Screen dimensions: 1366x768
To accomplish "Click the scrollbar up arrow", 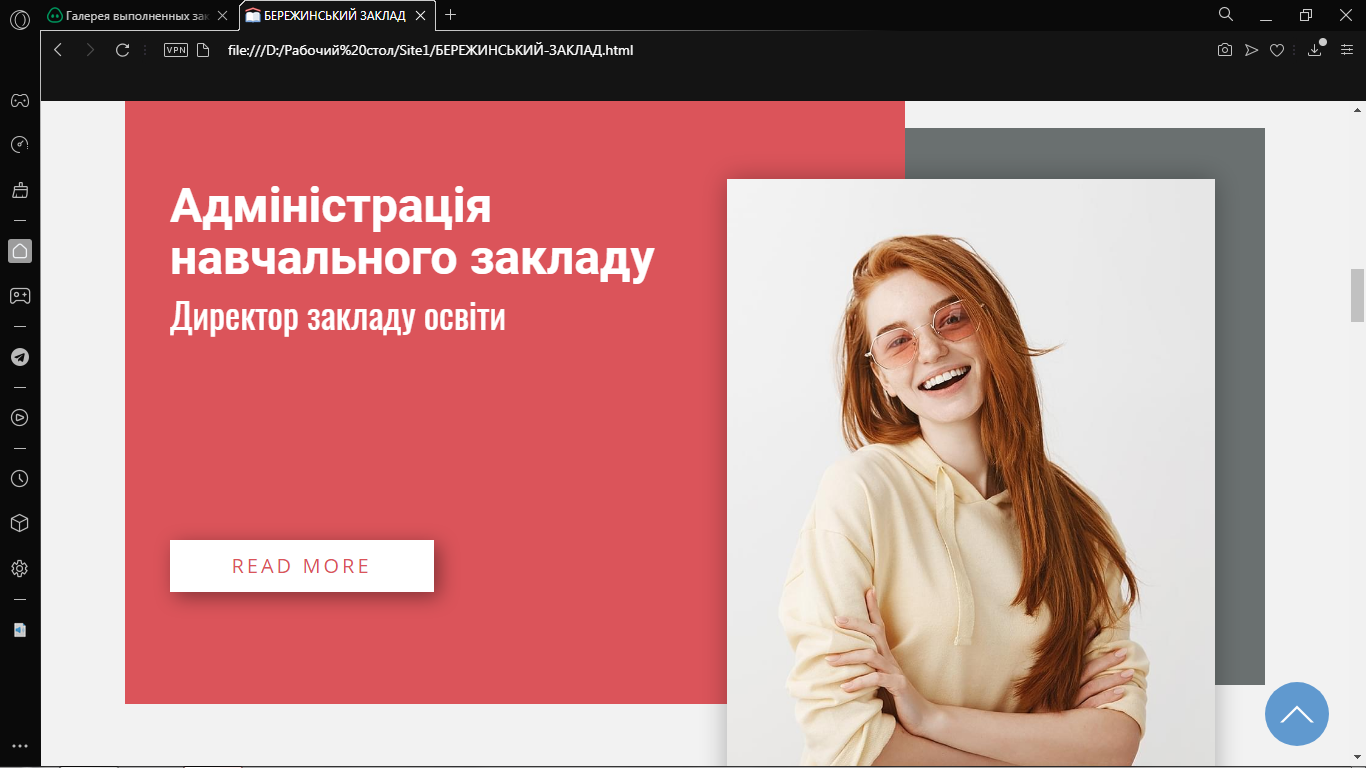I will [1357, 109].
